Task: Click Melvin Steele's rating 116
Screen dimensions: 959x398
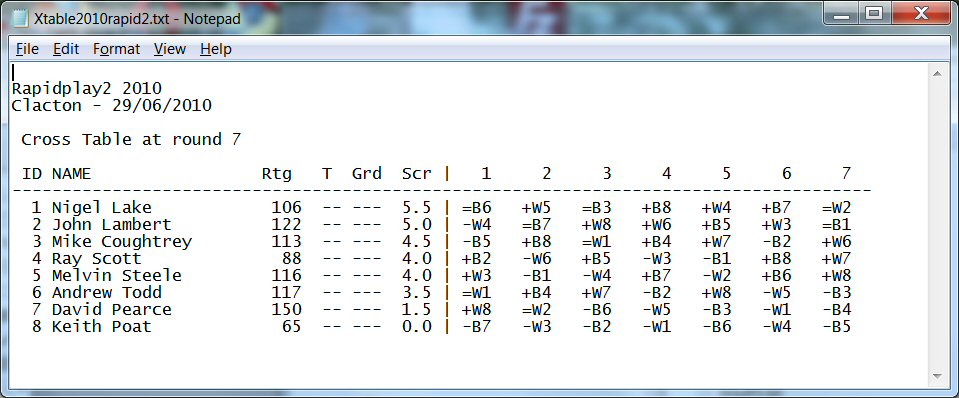Action: point(287,276)
